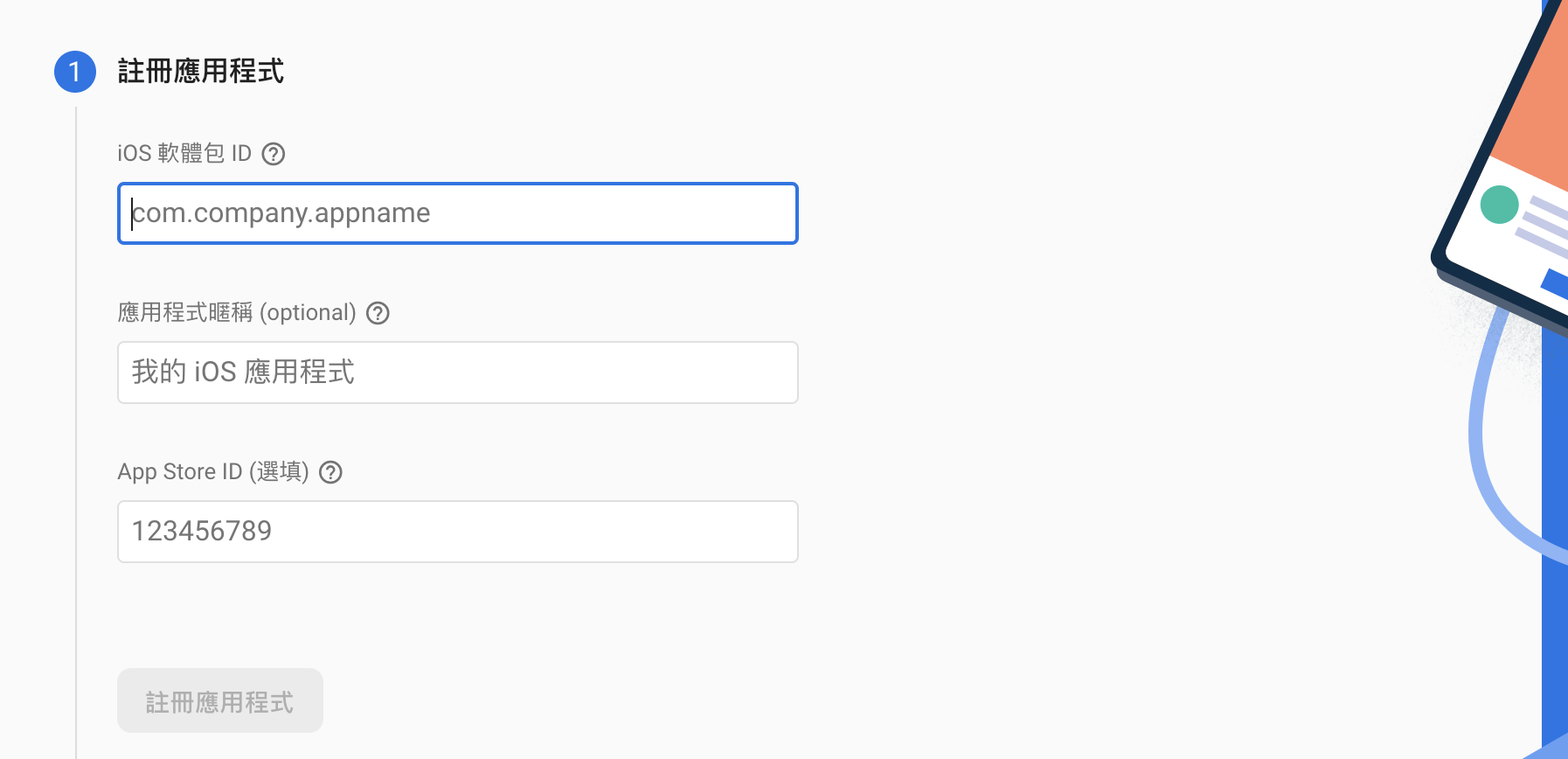Open help for 應用程式暱稱 field

(378, 313)
